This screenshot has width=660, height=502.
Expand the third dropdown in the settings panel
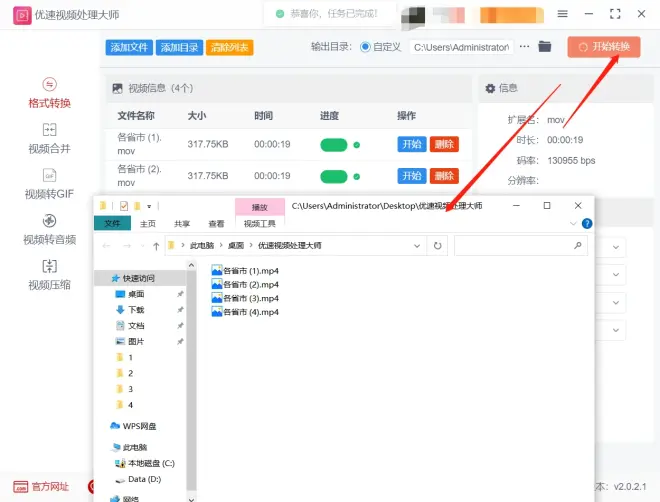(615, 303)
